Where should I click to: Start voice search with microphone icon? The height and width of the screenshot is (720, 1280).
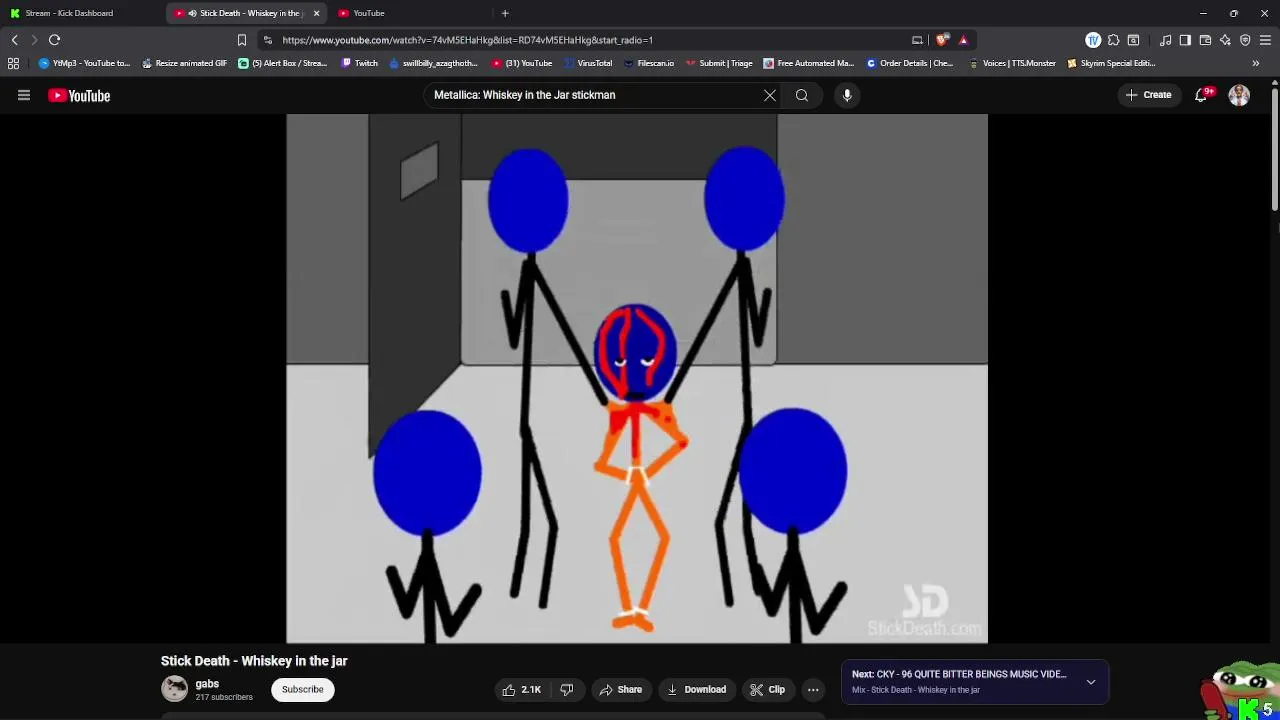pos(847,95)
